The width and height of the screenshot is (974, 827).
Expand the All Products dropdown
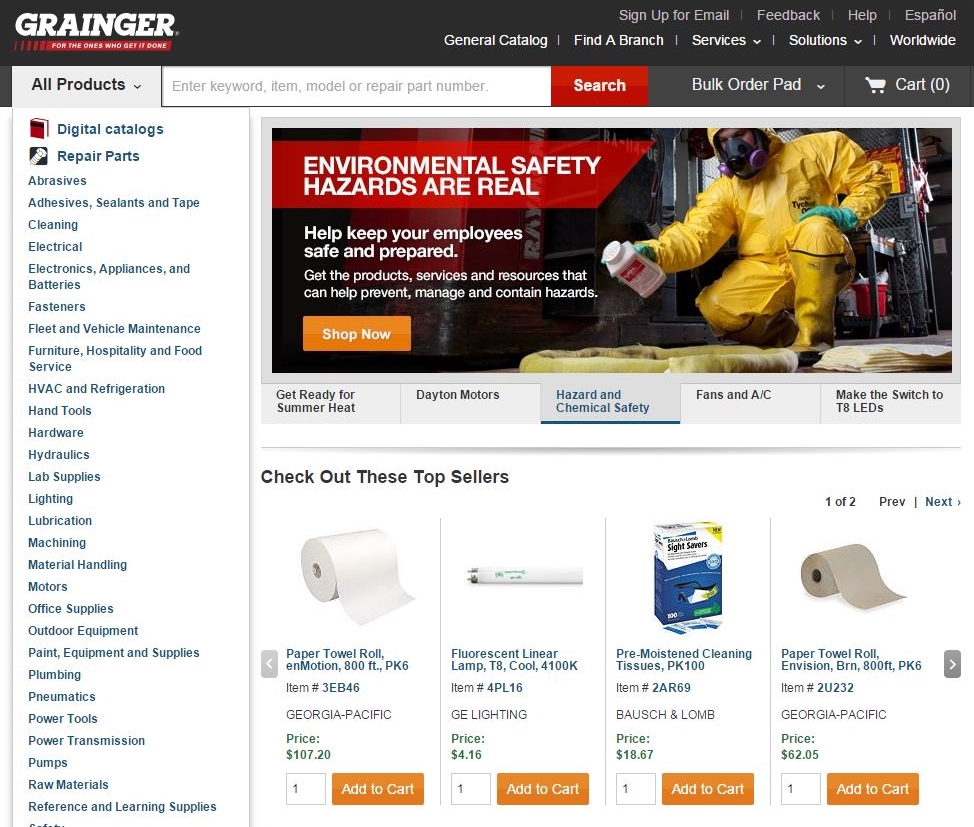click(x=86, y=85)
